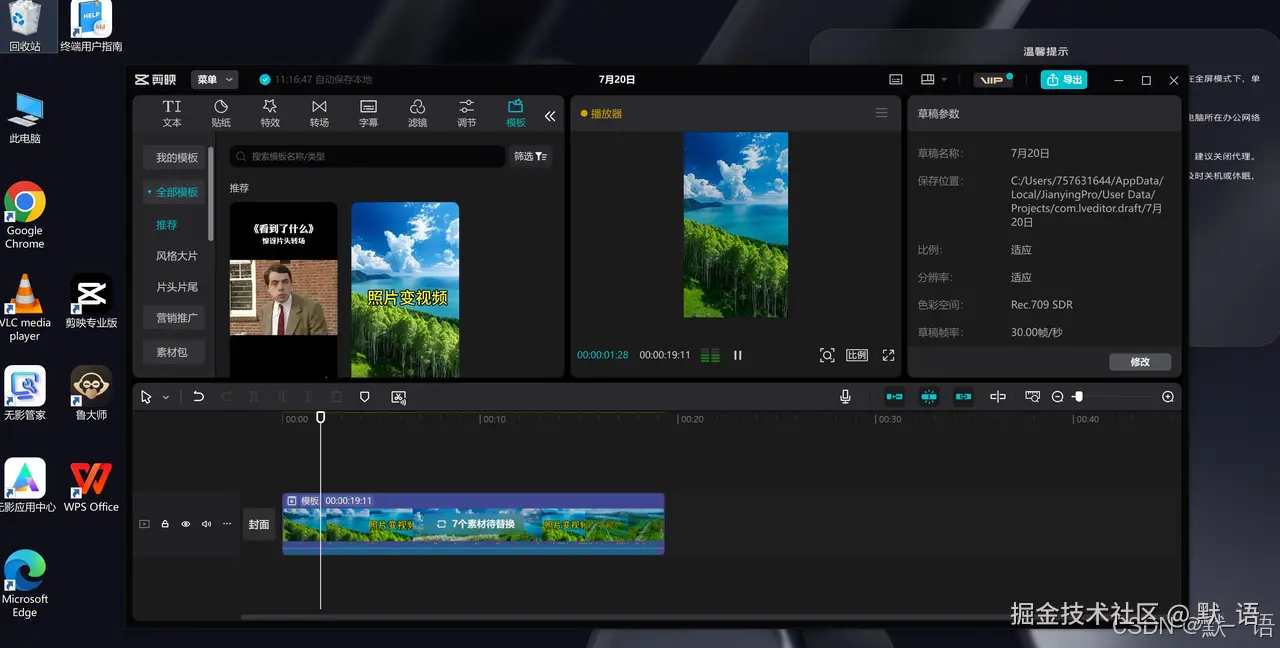1280x648 pixels.
Task: Click the green audio level meter icon
Action: tap(710, 355)
